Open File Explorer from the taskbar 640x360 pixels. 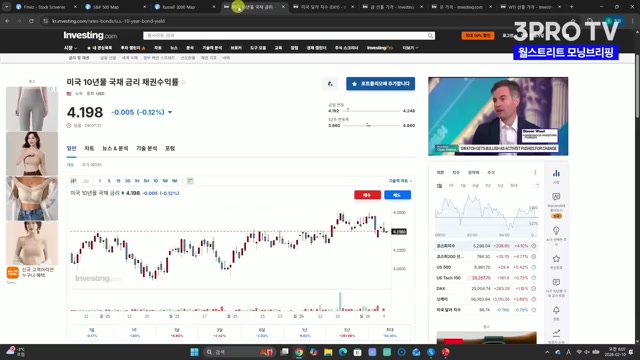pos(328,352)
